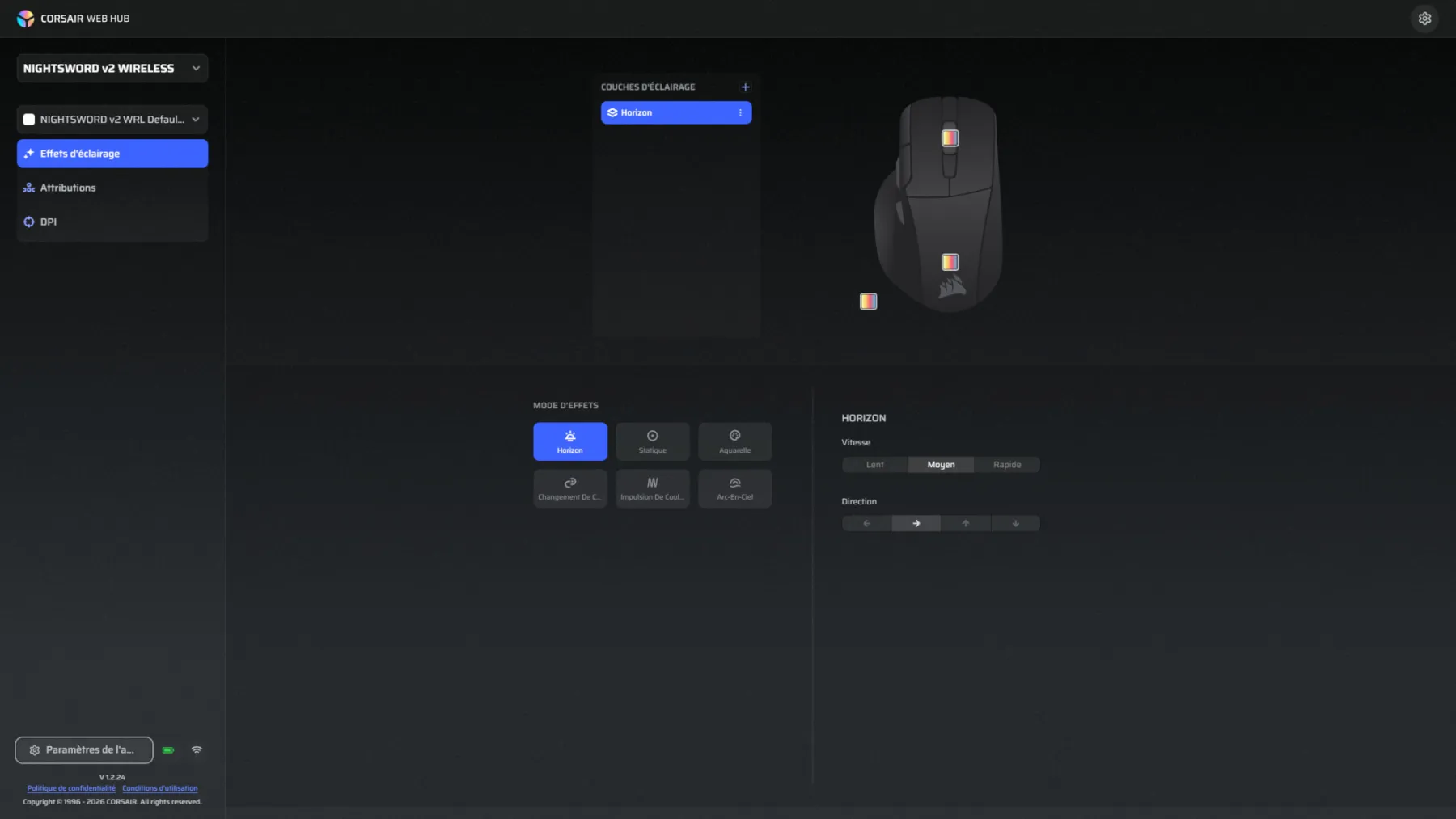
Task: Set speed to Moyen
Action: pyautogui.click(x=941, y=465)
